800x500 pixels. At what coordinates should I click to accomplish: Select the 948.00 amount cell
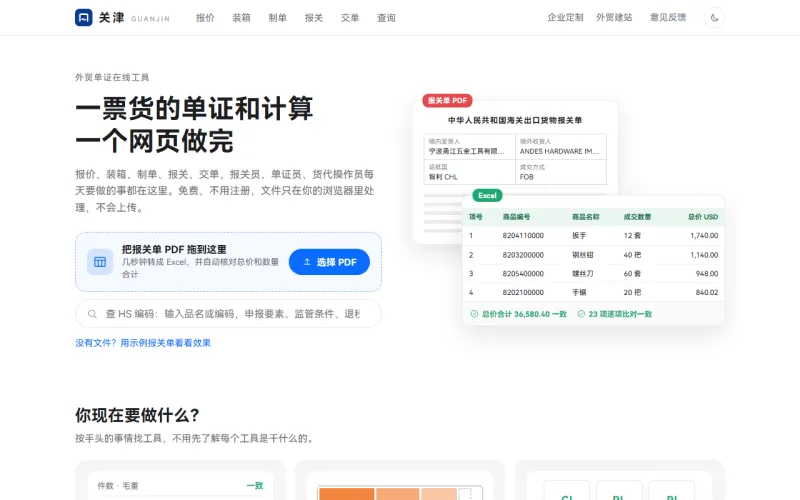pyautogui.click(x=707, y=273)
